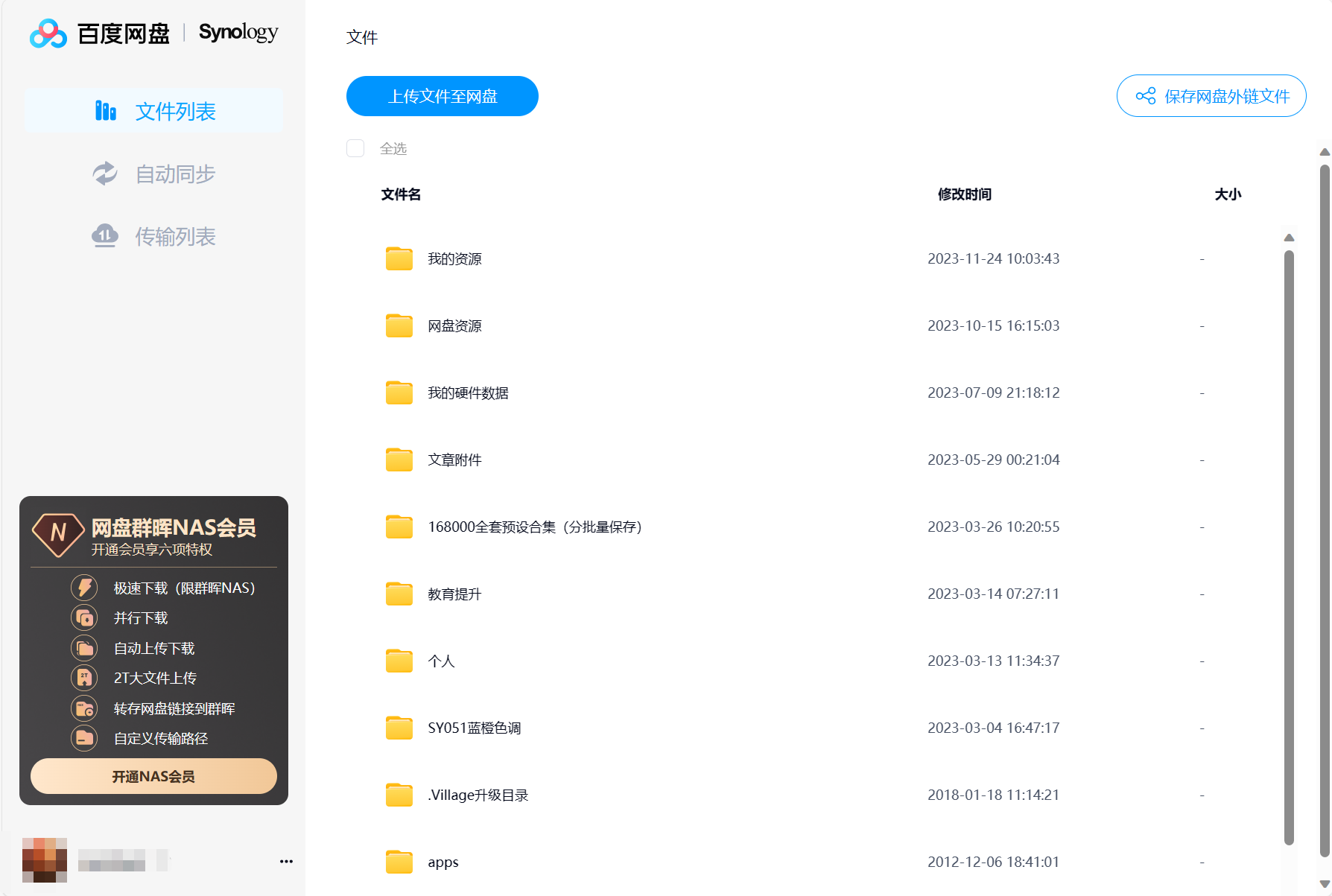Click the 文件 breadcrumb label

click(362, 37)
